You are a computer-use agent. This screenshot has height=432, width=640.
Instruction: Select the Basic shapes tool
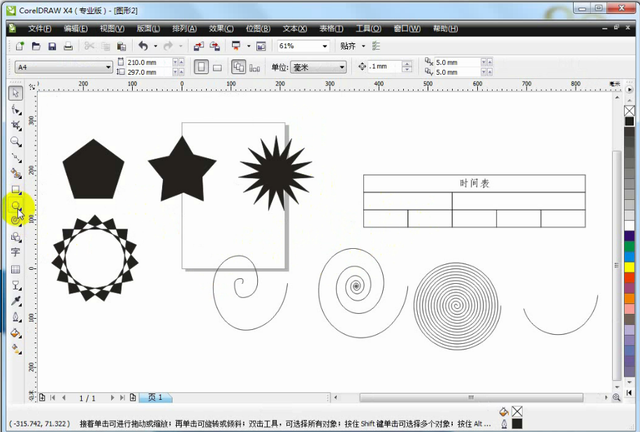[16, 237]
